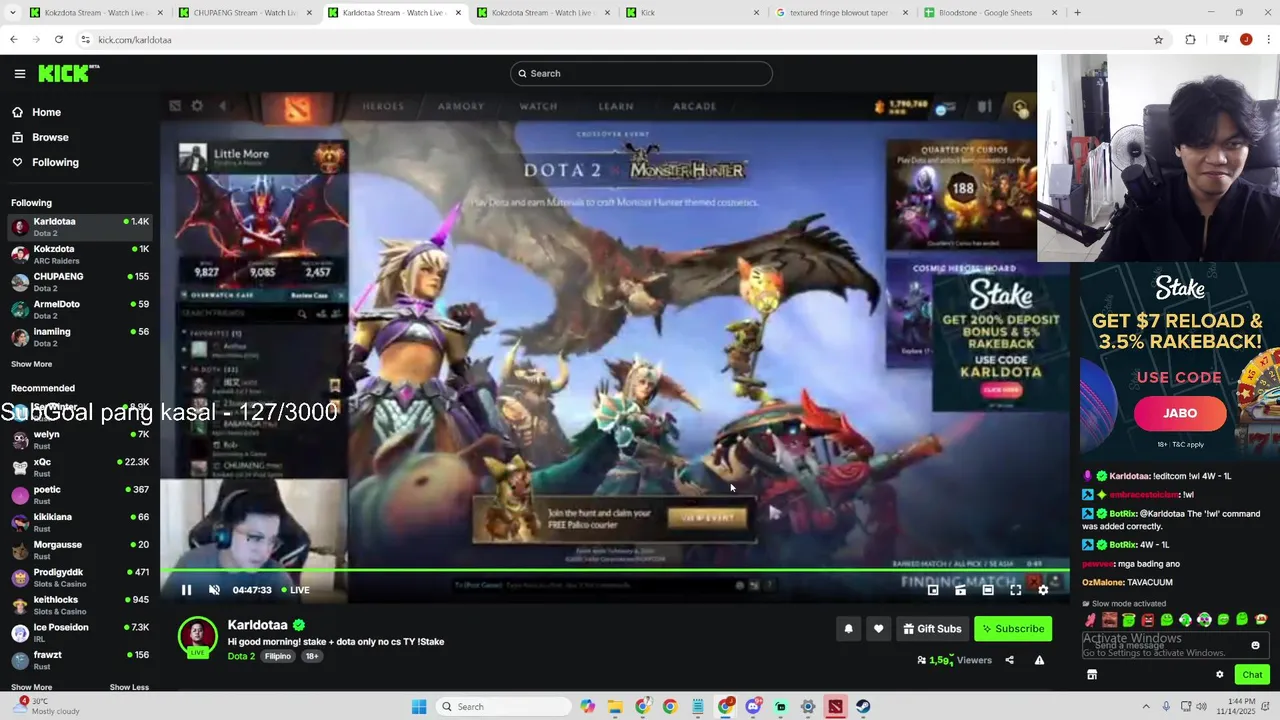Image resolution: width=1280 pixels, height=720 pixels.
Task: Open browser extensions menu
Action: pyautogui.click(x=1190, y=40)
